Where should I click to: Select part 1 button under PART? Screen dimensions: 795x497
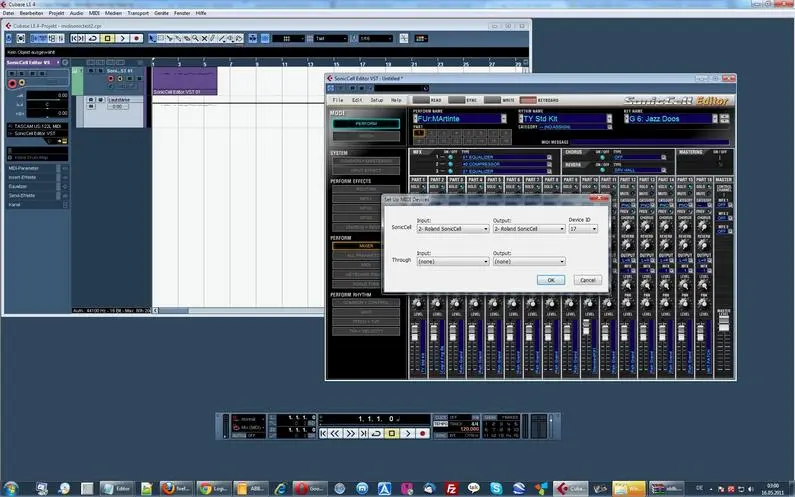tap(419, 133)
